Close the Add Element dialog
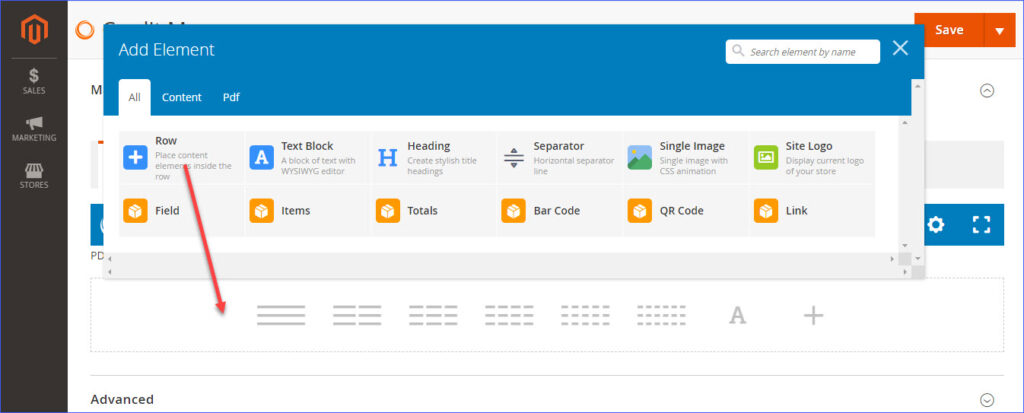 point(901,48)
